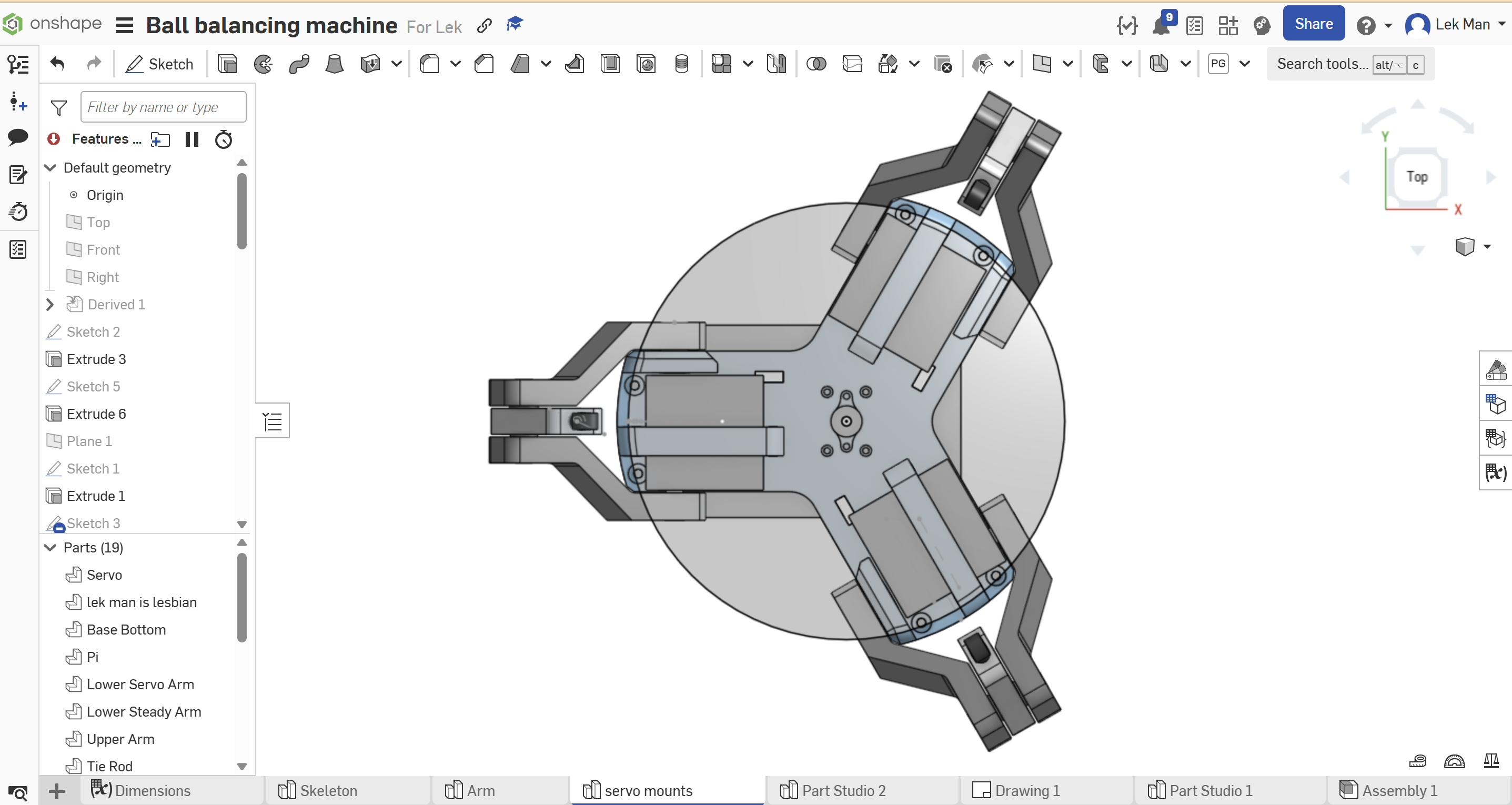1512x805 pixels.
Task: Choose the Sweep tool
Action: [x=299, y=64]
